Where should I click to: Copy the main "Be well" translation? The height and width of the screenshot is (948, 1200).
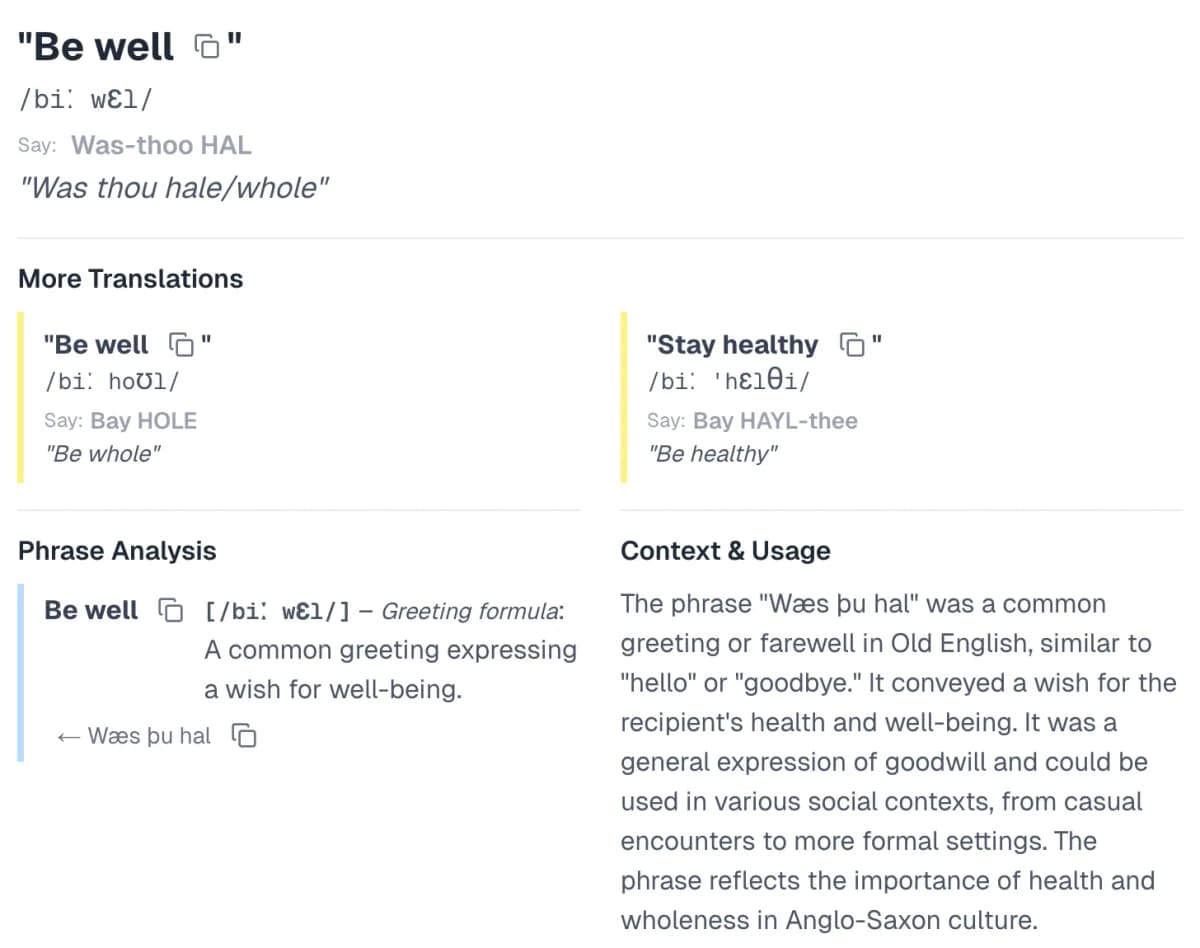tap(207, 47)
